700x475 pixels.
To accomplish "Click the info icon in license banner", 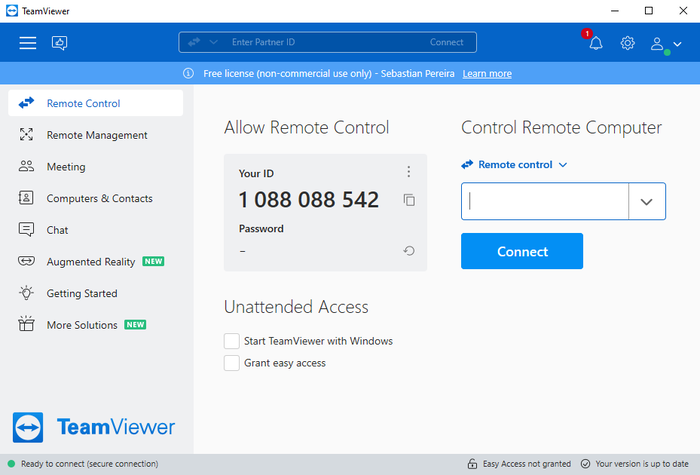I will point(188,73).
